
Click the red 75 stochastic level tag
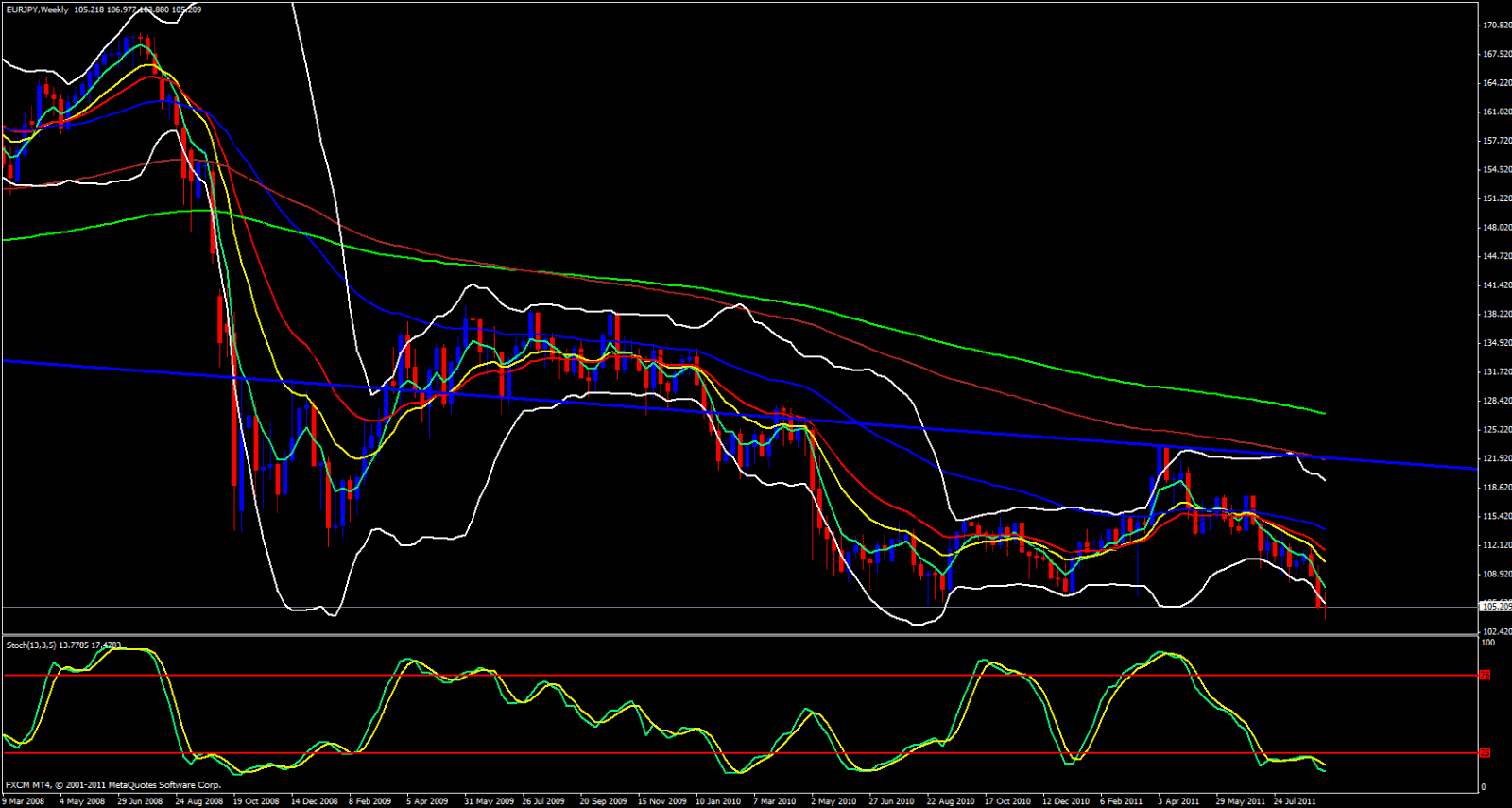[1485, 676]
